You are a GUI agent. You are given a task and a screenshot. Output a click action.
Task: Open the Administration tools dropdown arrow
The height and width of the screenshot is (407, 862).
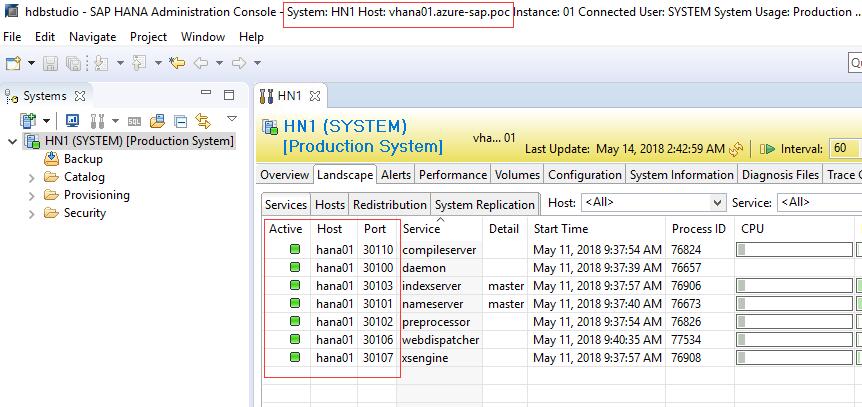point(115,120)
